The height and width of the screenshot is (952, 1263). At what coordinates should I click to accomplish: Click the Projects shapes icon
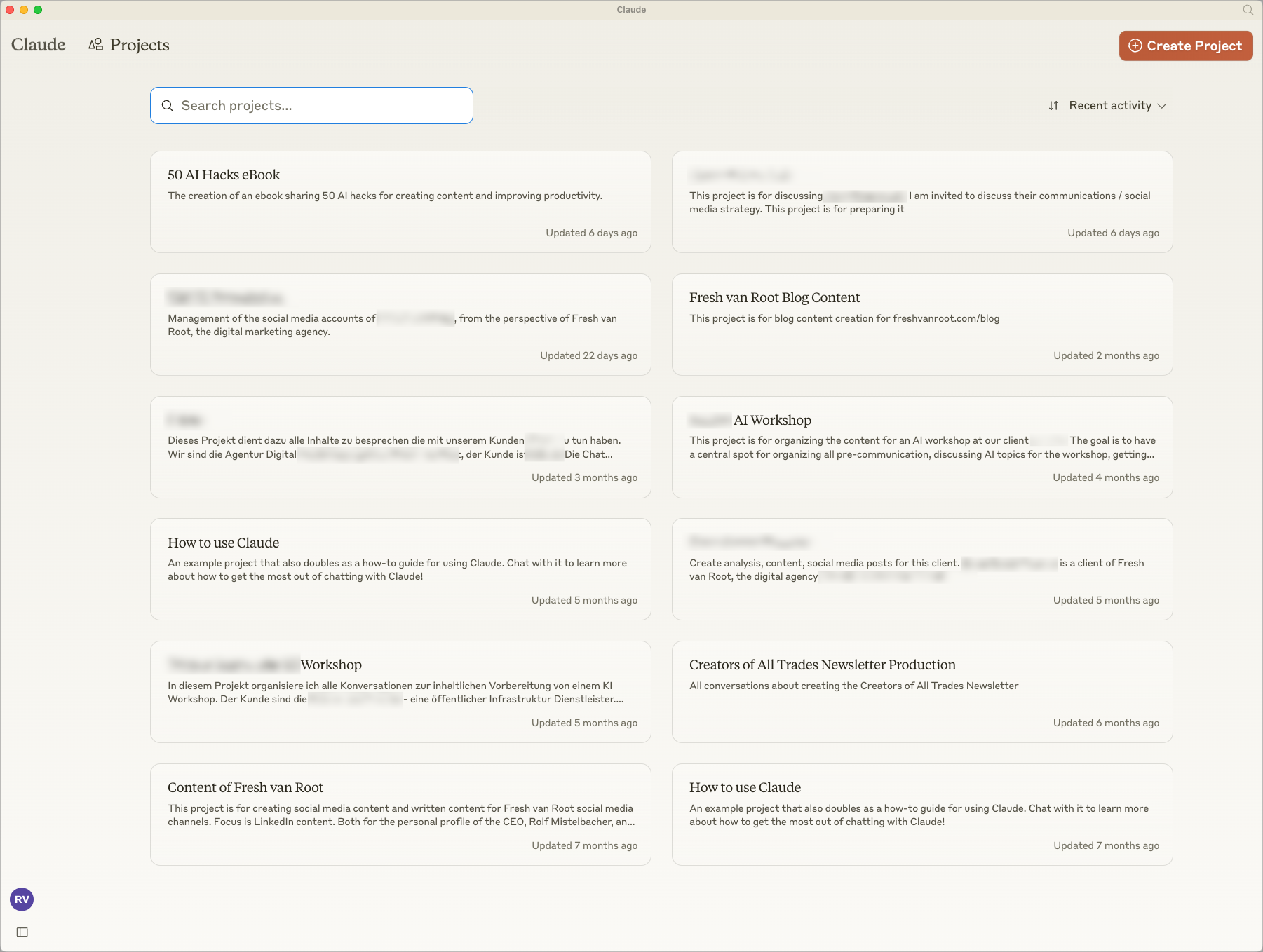click(96, 45)
